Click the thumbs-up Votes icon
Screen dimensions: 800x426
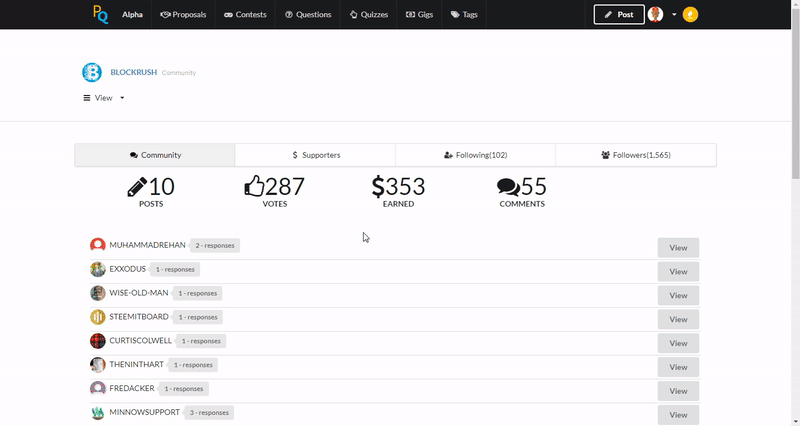point(255,186)
